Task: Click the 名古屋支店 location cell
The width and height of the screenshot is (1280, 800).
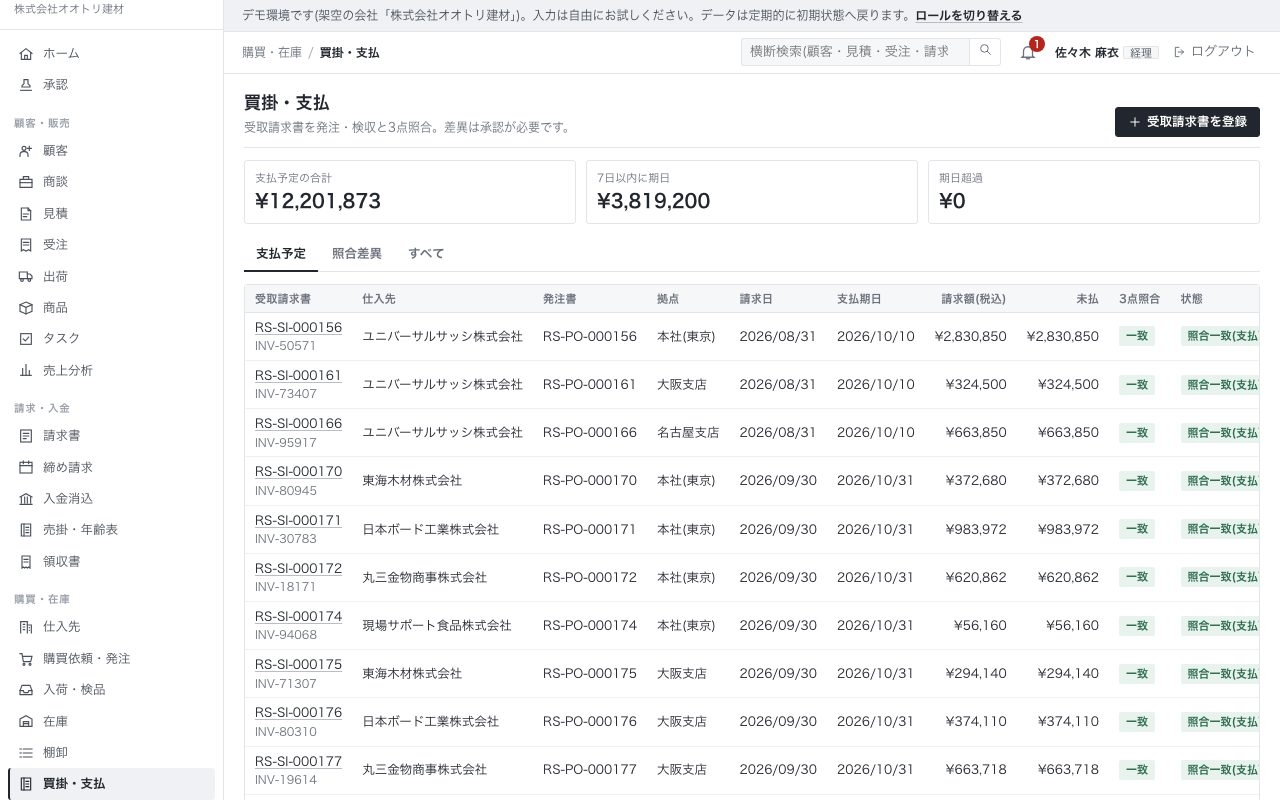Action: tap(688, 433)
